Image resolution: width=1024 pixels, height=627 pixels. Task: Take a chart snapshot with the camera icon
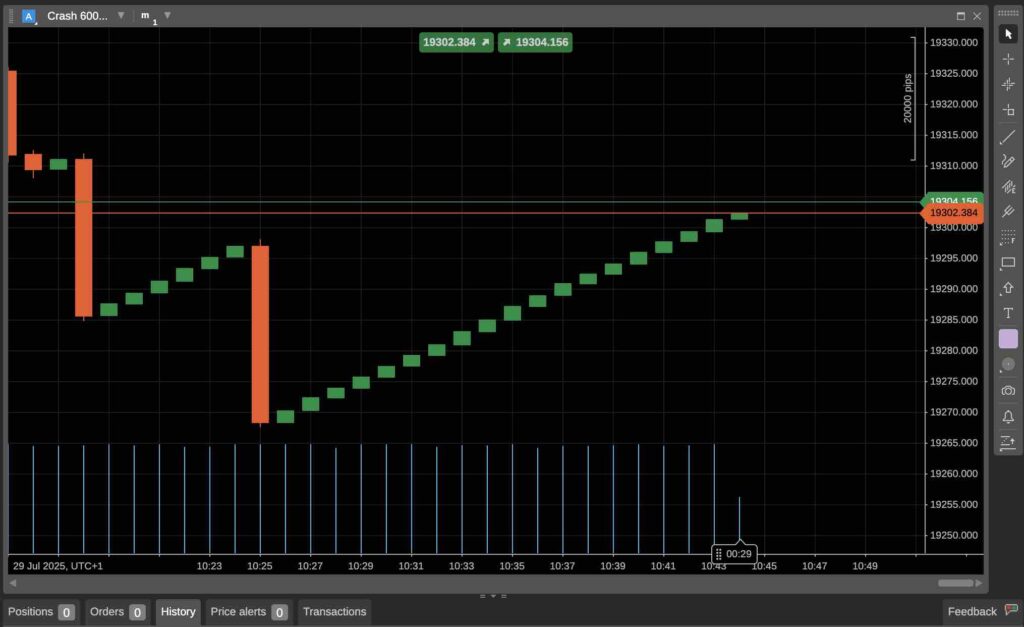tap(1008, 390)
